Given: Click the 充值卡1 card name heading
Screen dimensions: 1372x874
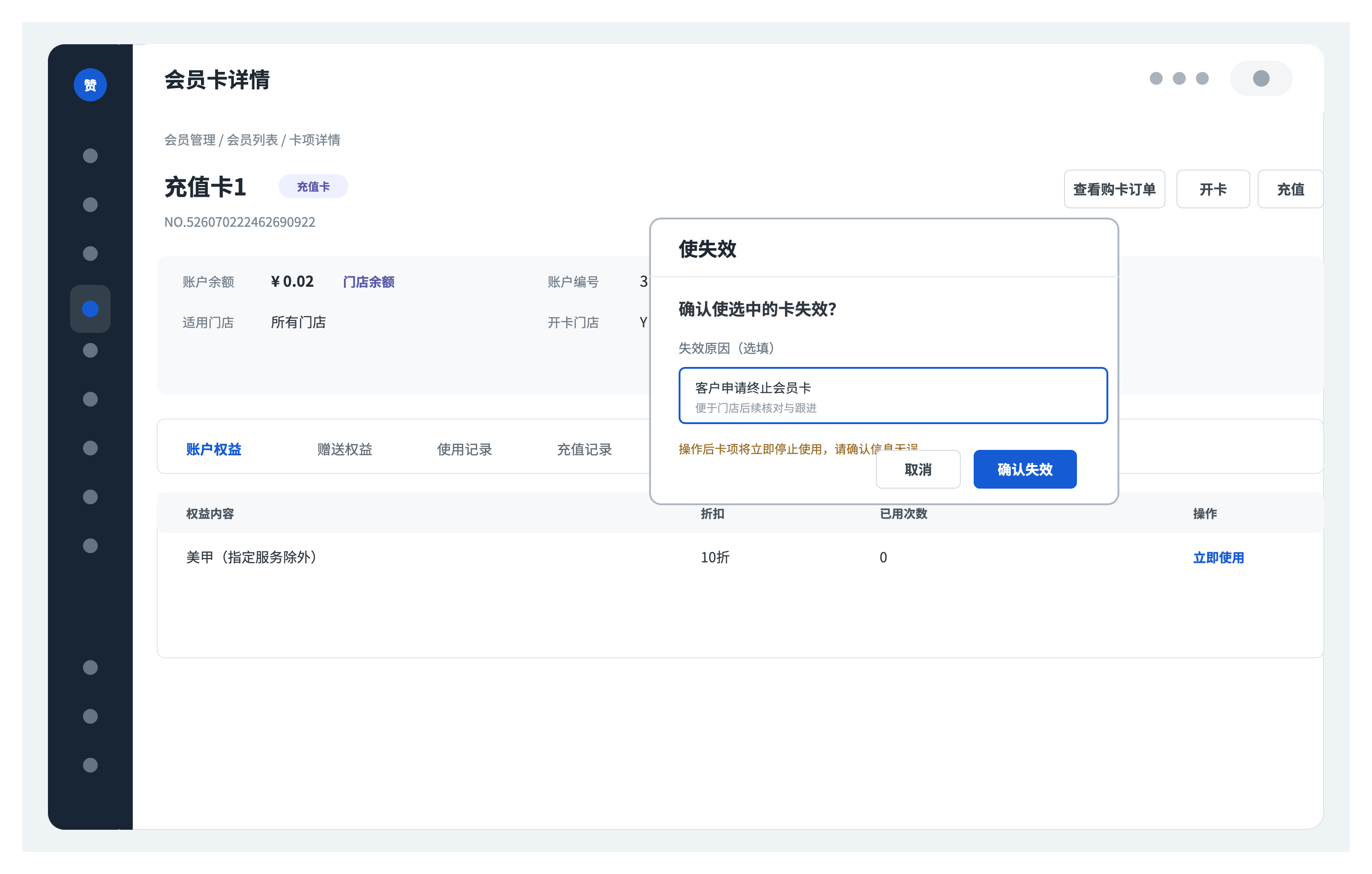Looking at the screenshot, I should coord(205,187).
